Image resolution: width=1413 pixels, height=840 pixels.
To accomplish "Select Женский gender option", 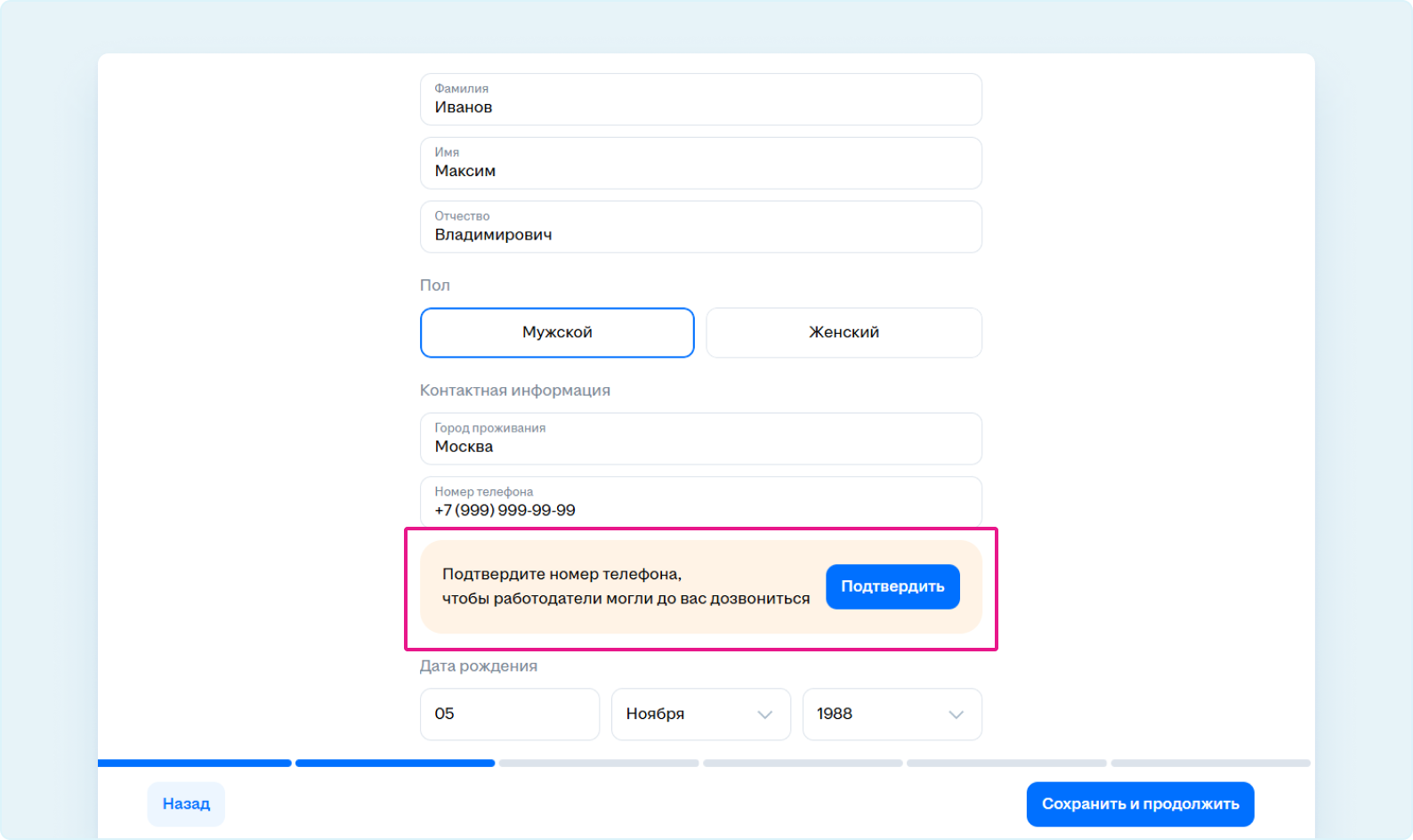I will (844, 333).
